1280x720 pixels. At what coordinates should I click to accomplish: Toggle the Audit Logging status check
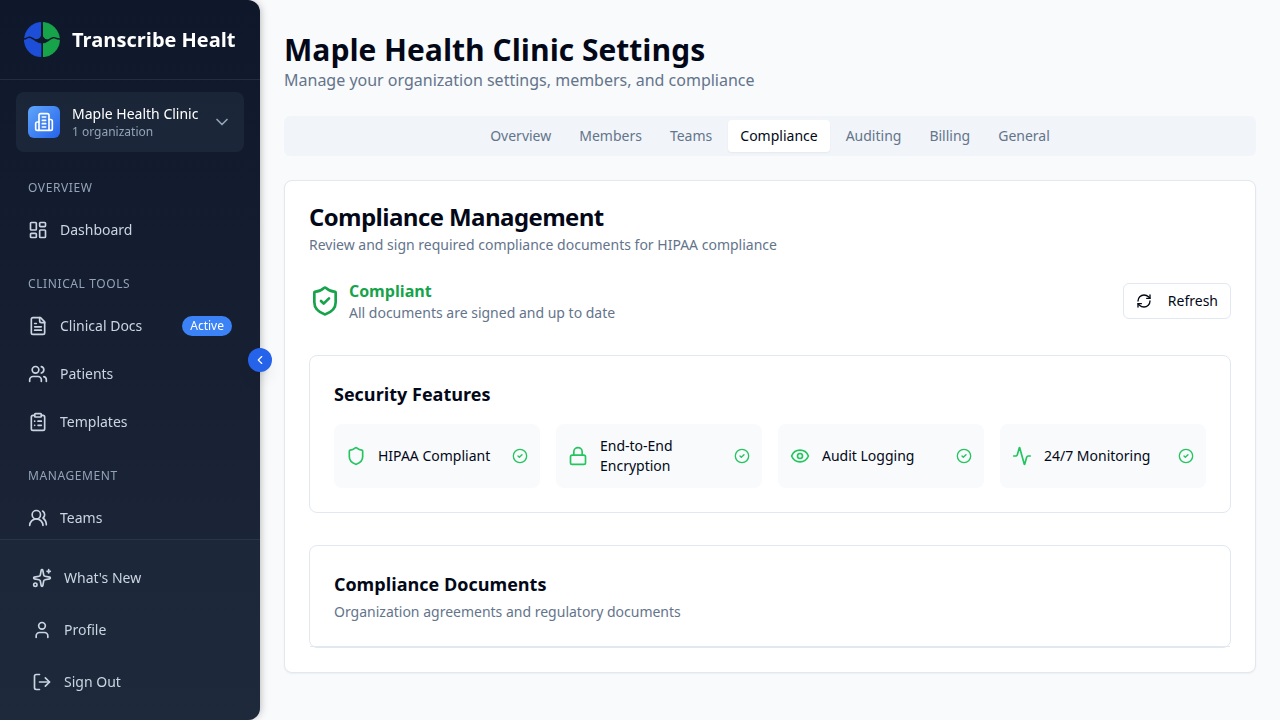coord(963,456)
